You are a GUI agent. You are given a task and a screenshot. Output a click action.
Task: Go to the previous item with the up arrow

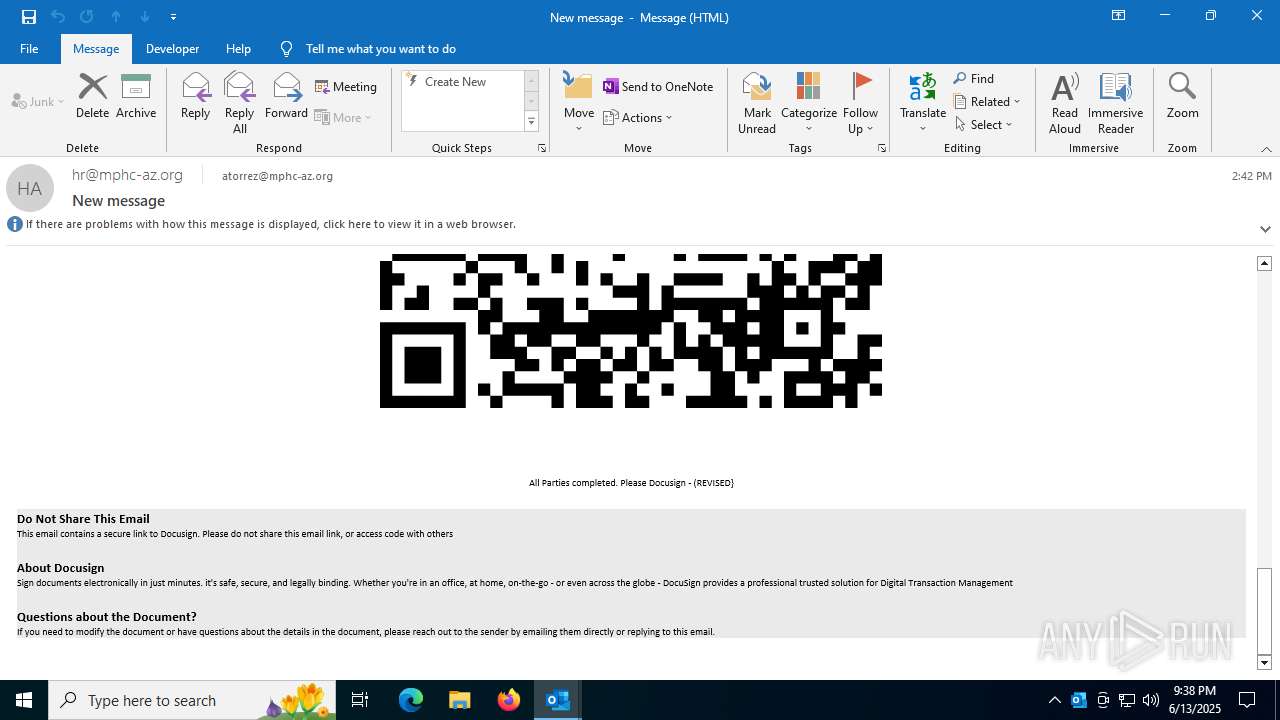(116, 17)
